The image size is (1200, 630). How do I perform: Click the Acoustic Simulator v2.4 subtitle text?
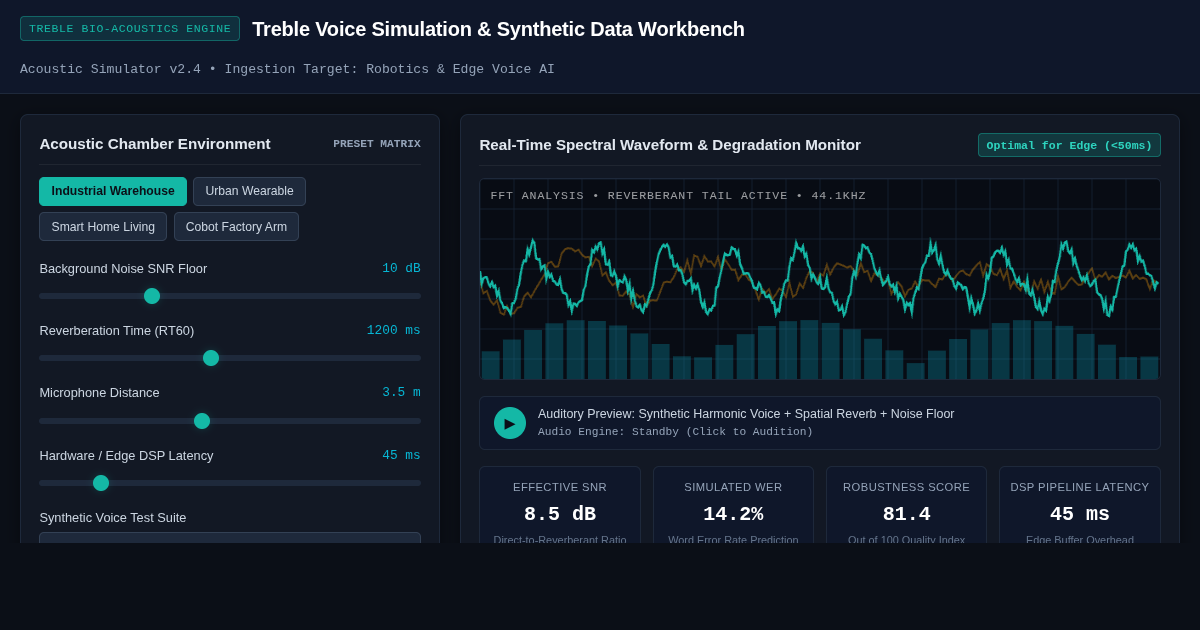click(x=287, y=69)
